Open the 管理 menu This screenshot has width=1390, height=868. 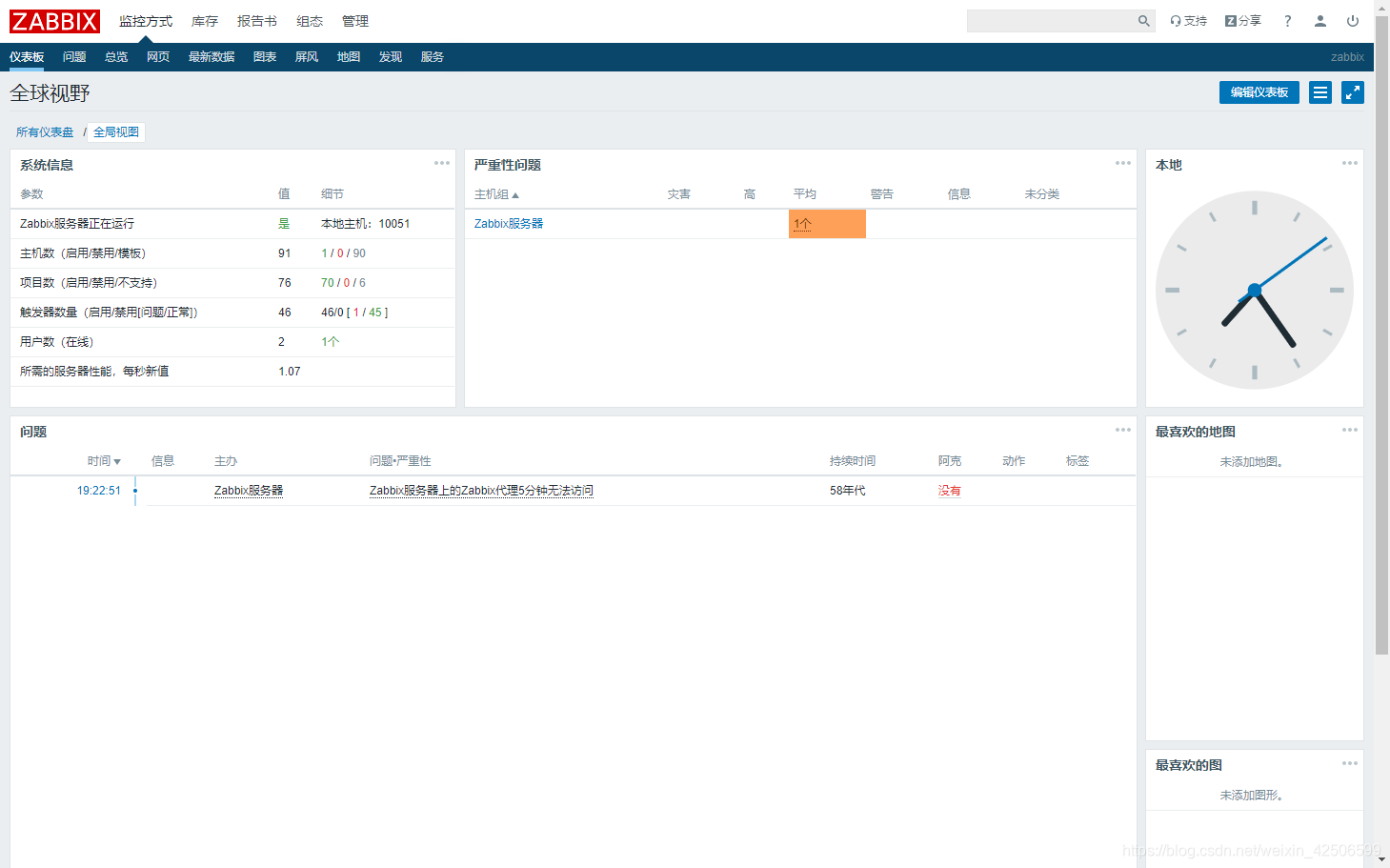click(x=355, y=21)
